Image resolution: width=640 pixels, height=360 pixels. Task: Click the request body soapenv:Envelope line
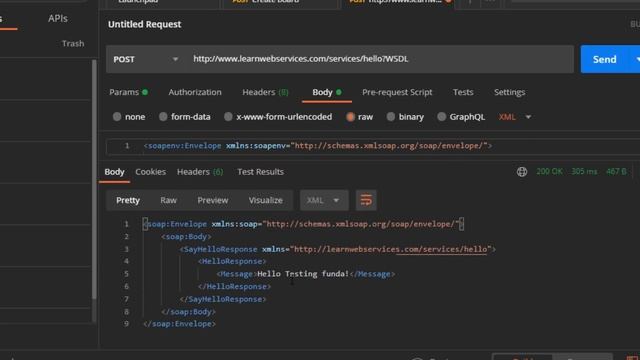pyautogui.click(x=318, y=146)
